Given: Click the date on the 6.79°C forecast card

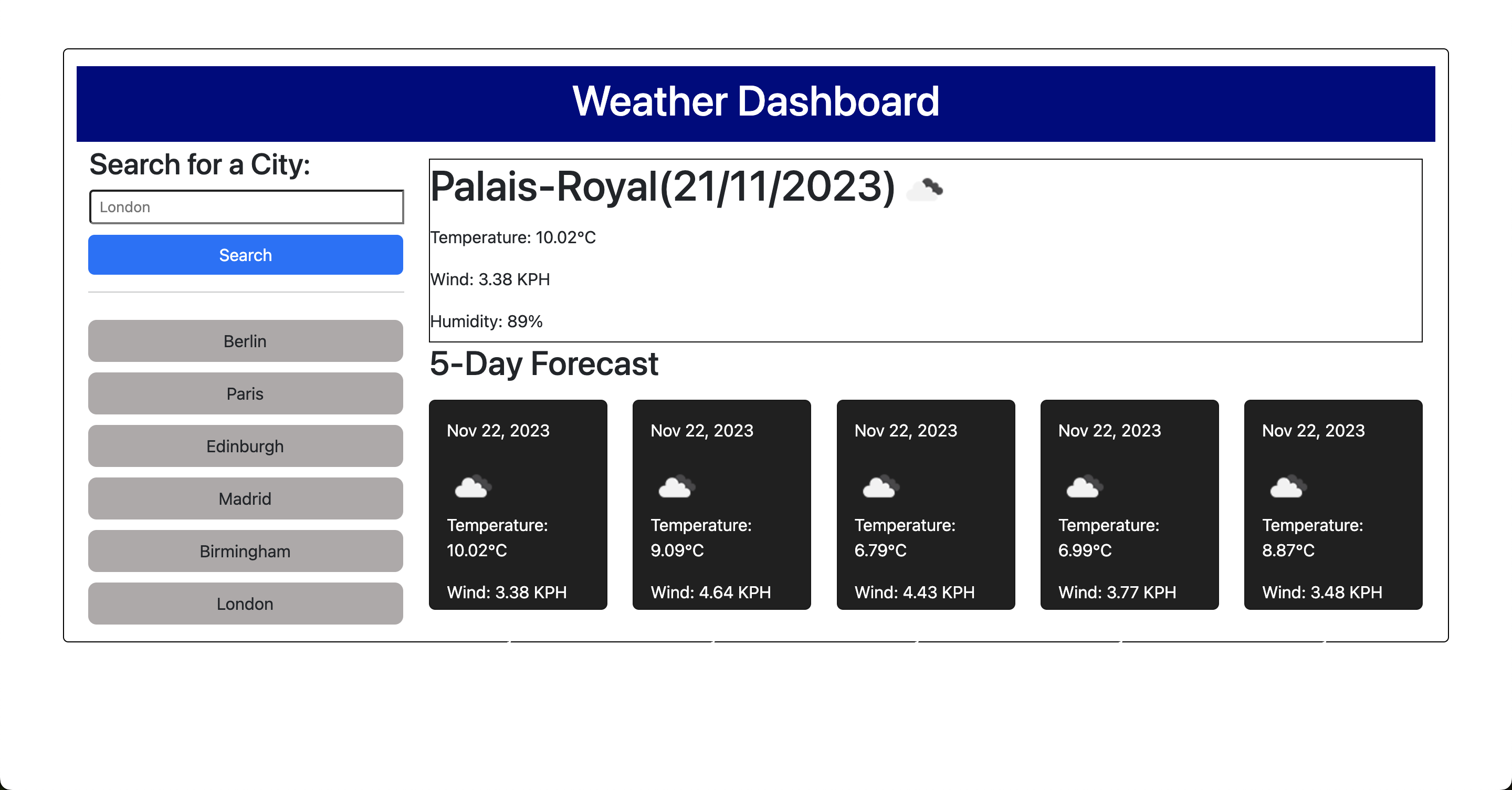Looking at the screenshot, I should tap(906, 431).
